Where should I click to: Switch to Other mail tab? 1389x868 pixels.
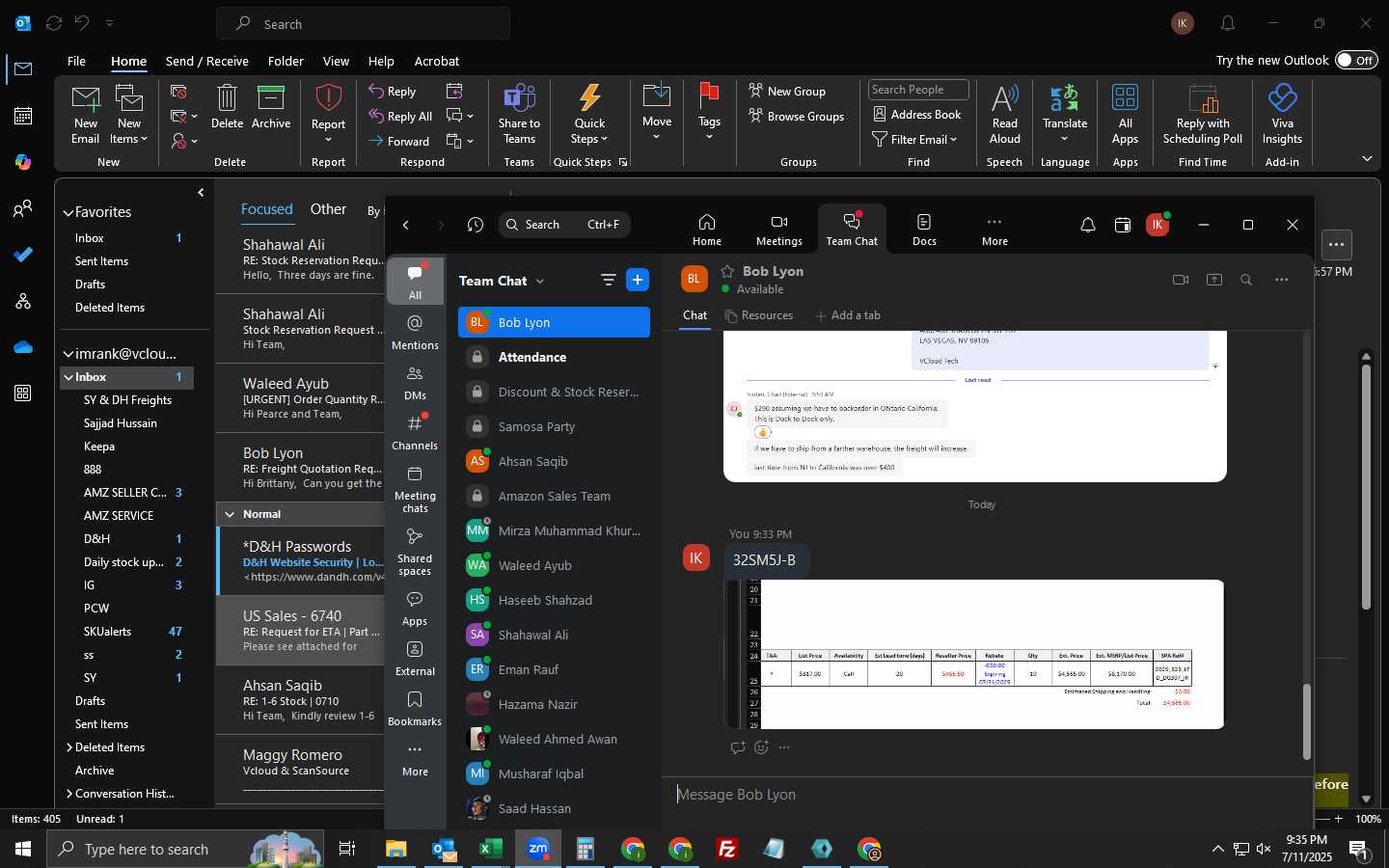328,209
